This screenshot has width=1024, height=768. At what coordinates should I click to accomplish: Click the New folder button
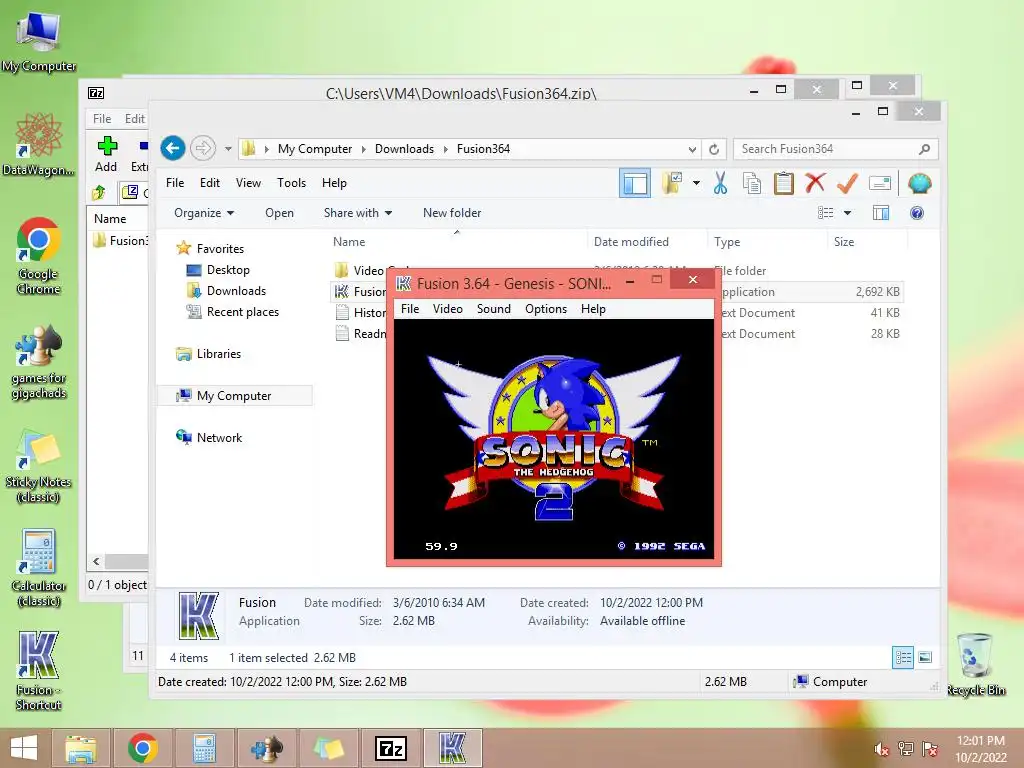click(452, 213)
